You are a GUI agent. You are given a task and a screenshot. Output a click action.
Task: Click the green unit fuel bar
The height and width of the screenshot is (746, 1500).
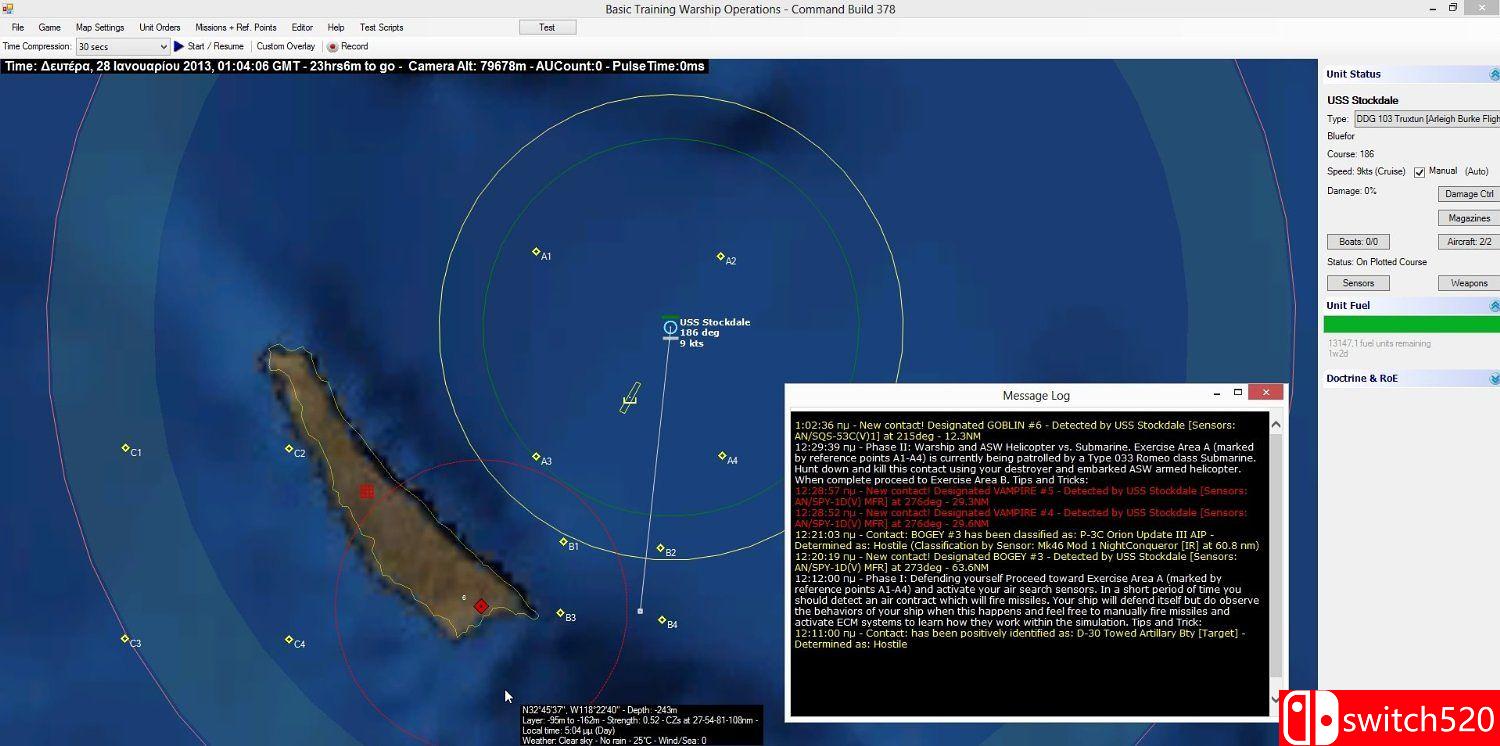[x=1412, y=325]
